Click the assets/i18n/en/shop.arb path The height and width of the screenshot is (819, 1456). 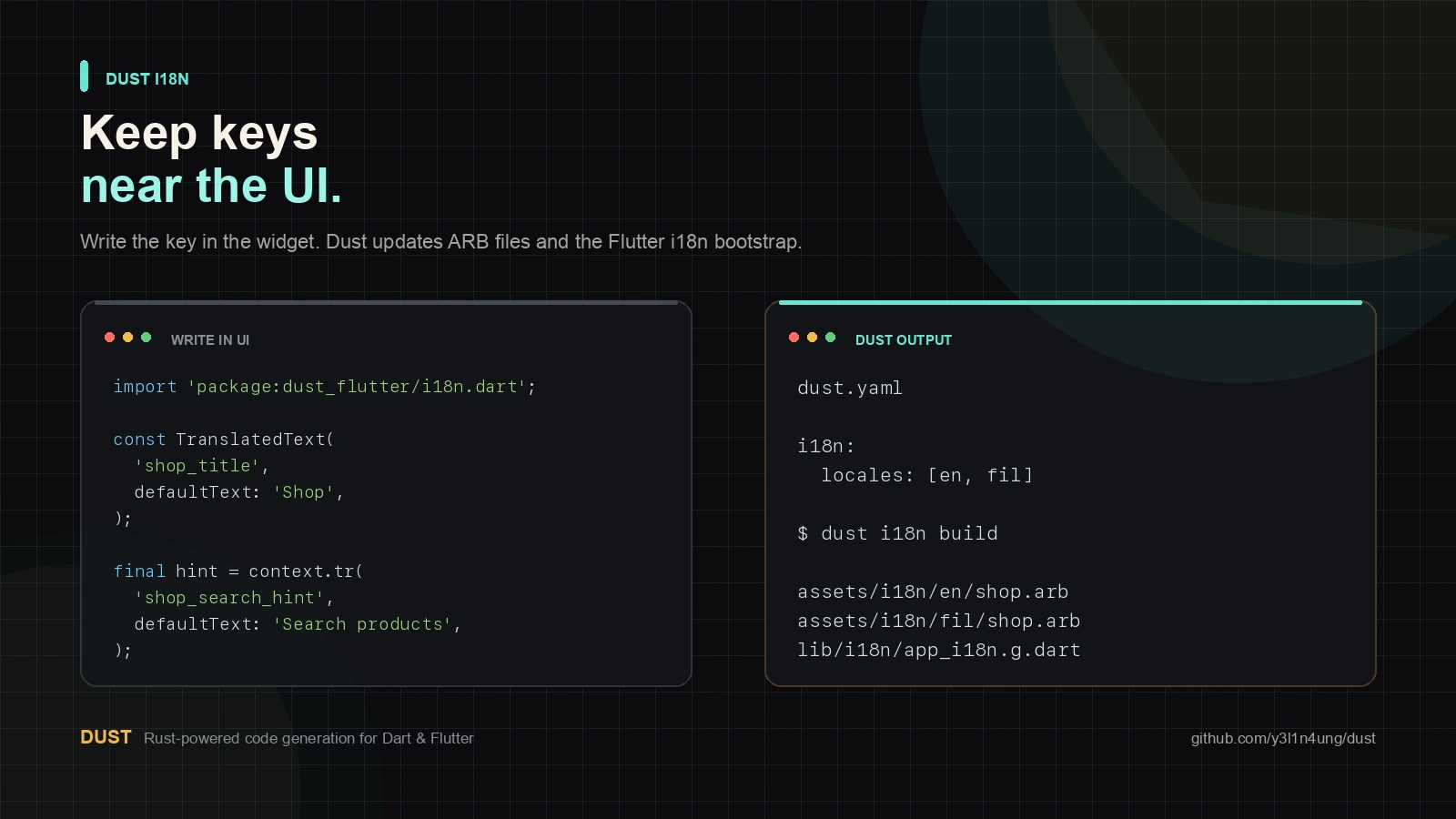point(933,591)
